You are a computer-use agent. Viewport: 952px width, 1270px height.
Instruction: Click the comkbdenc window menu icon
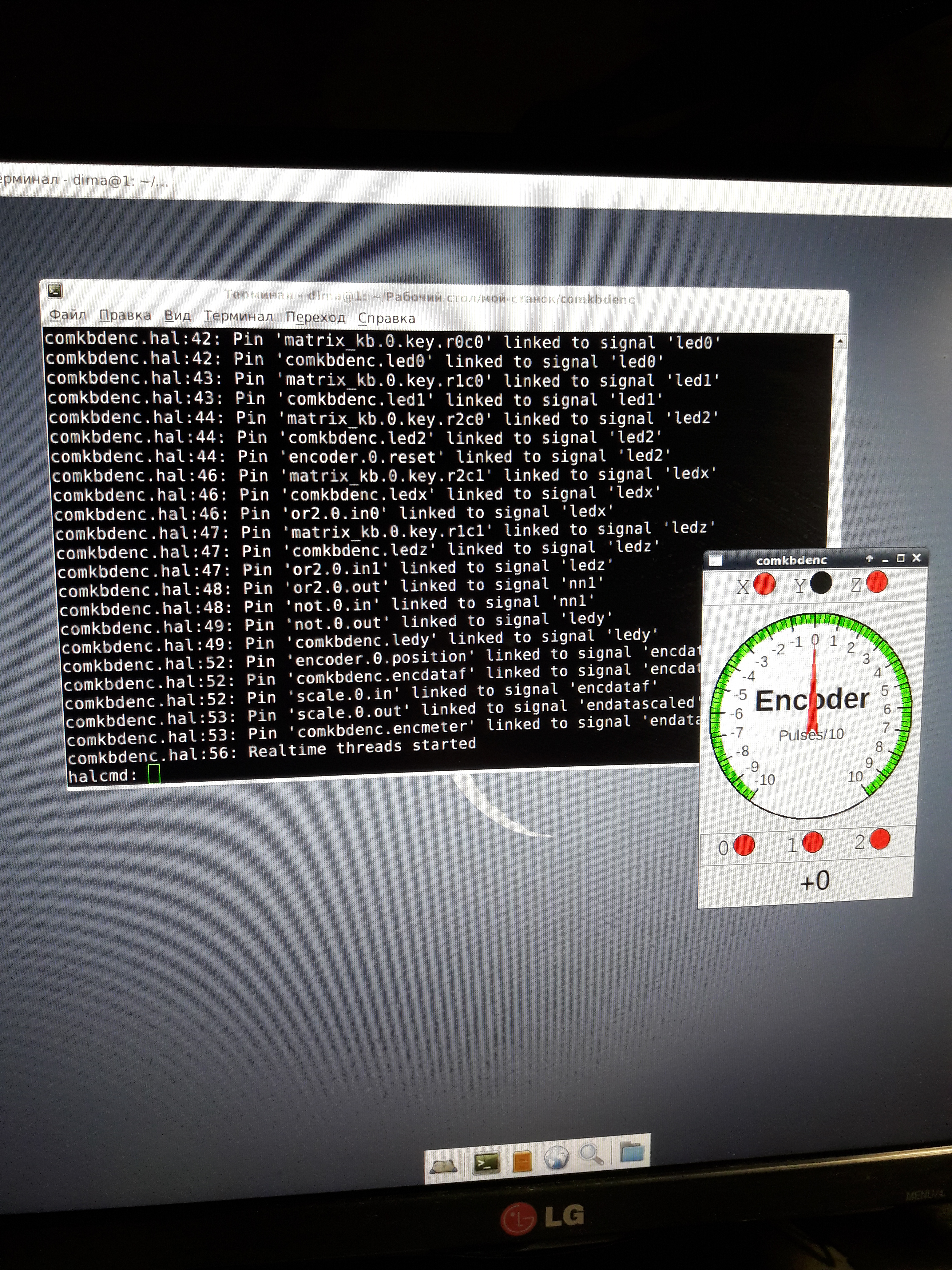(715, 561)
